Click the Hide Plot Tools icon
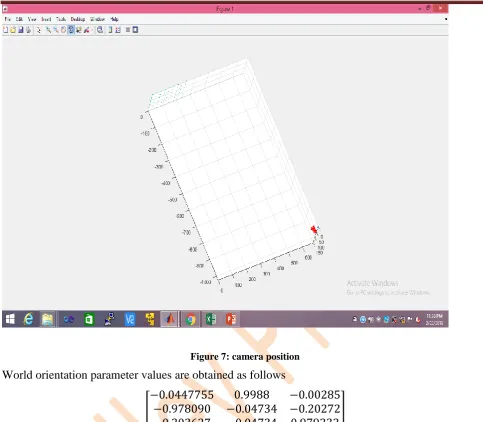483x422 pixels. (128, 30)
